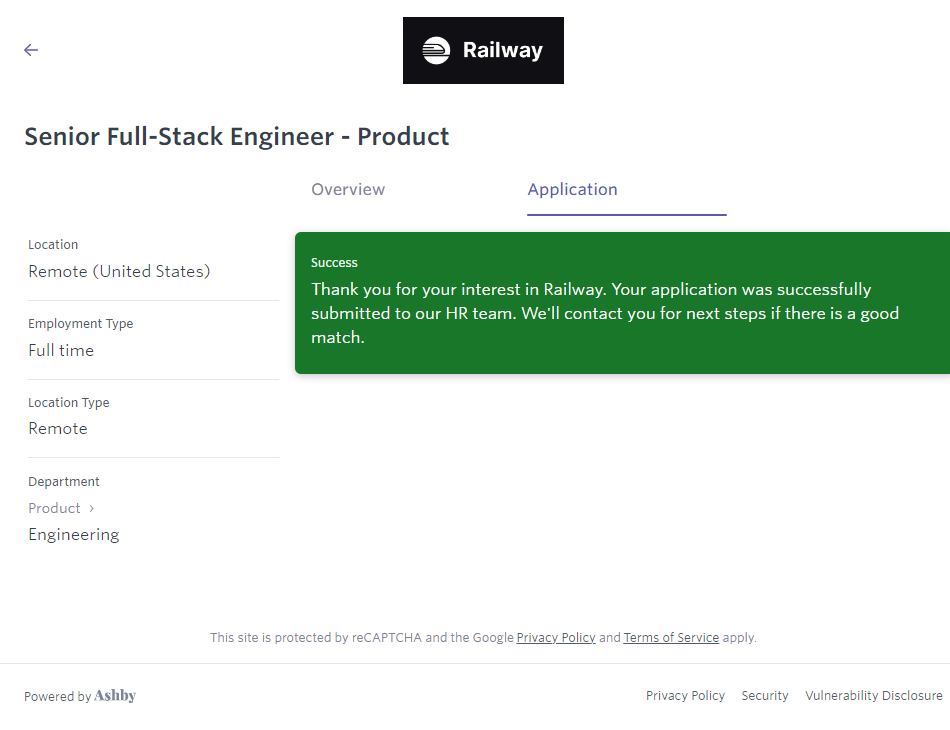950x730 pixels.
Task: Open the Google Terms of Service link
Action: coord(671,638)
